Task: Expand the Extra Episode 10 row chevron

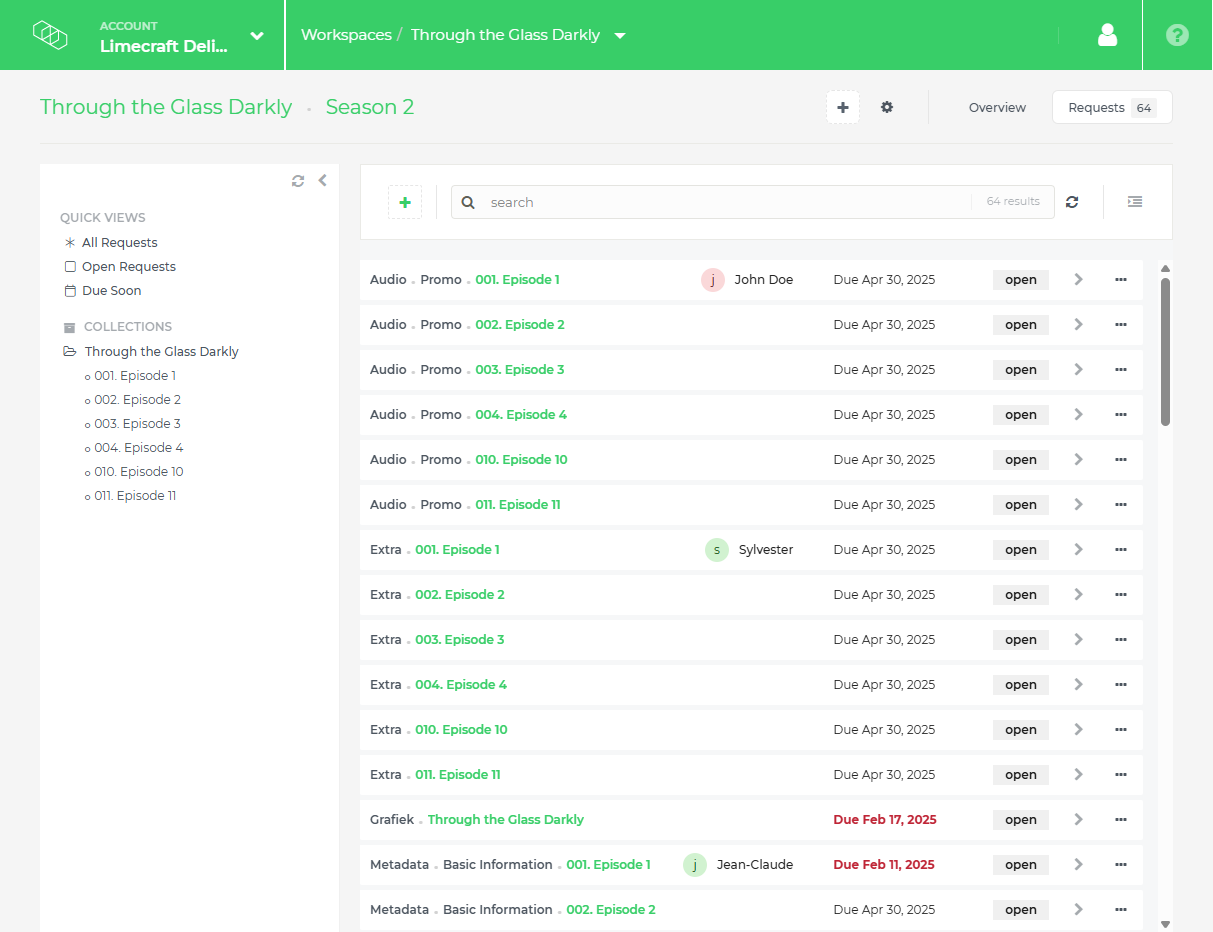Action: coord(1079,730)
